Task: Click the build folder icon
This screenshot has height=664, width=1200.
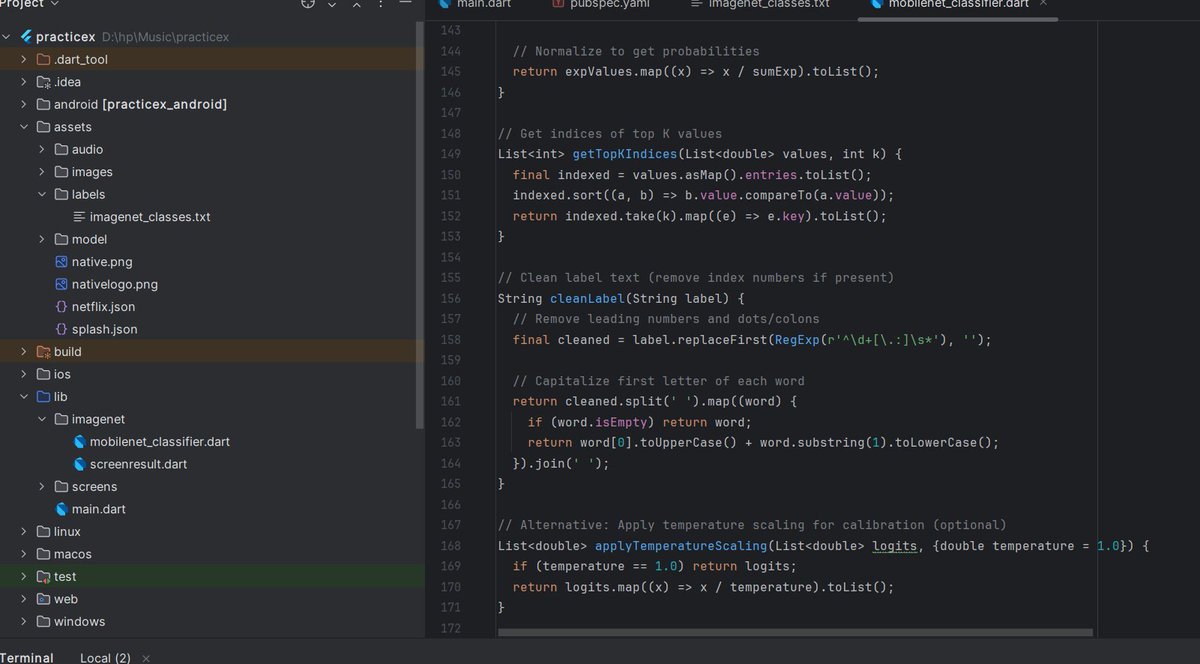Action: (x=44, y=352)
